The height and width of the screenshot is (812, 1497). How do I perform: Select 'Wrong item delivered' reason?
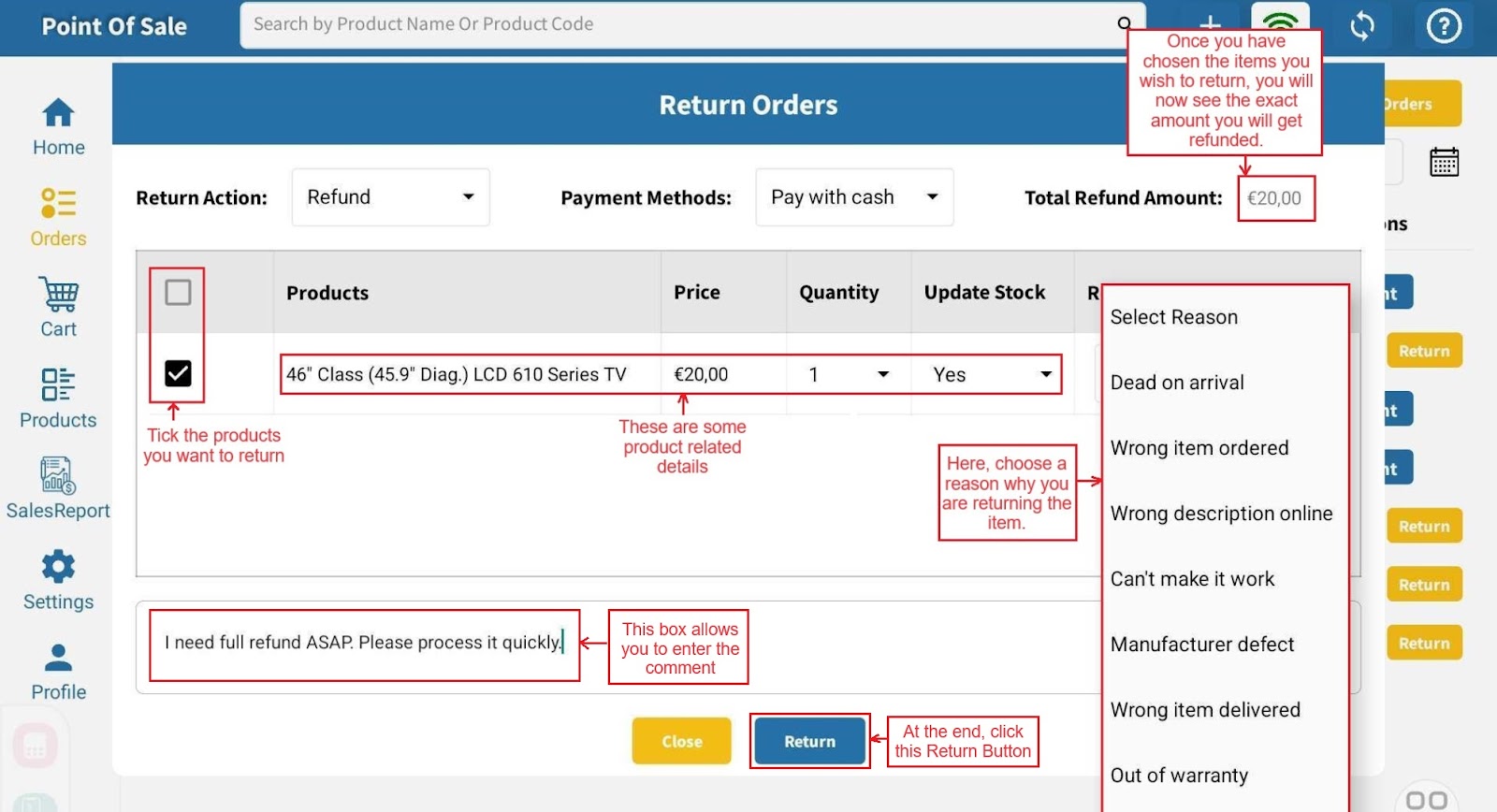[1205, 710]
